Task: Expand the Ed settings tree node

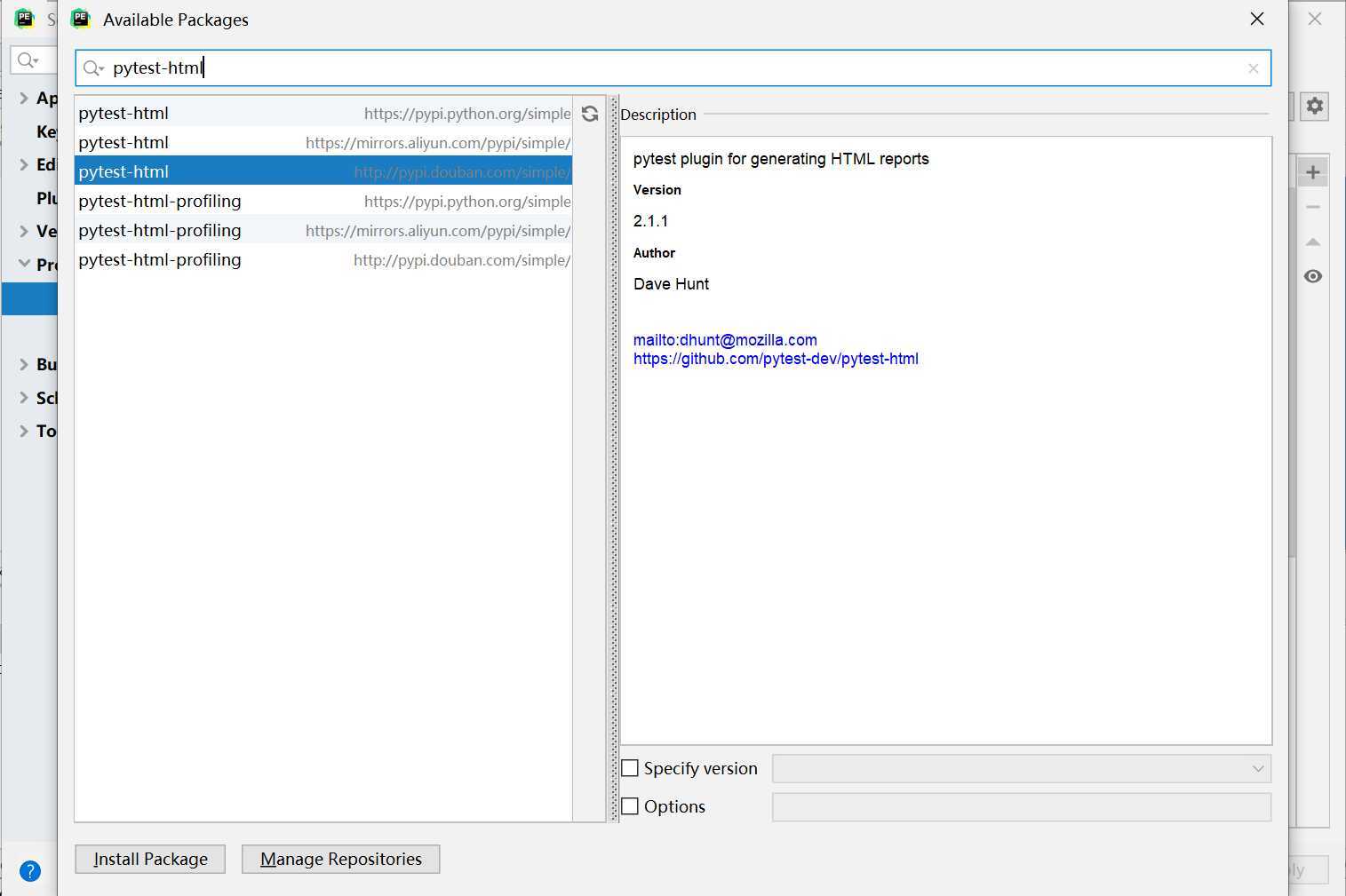Action: [x=24, y=164]
